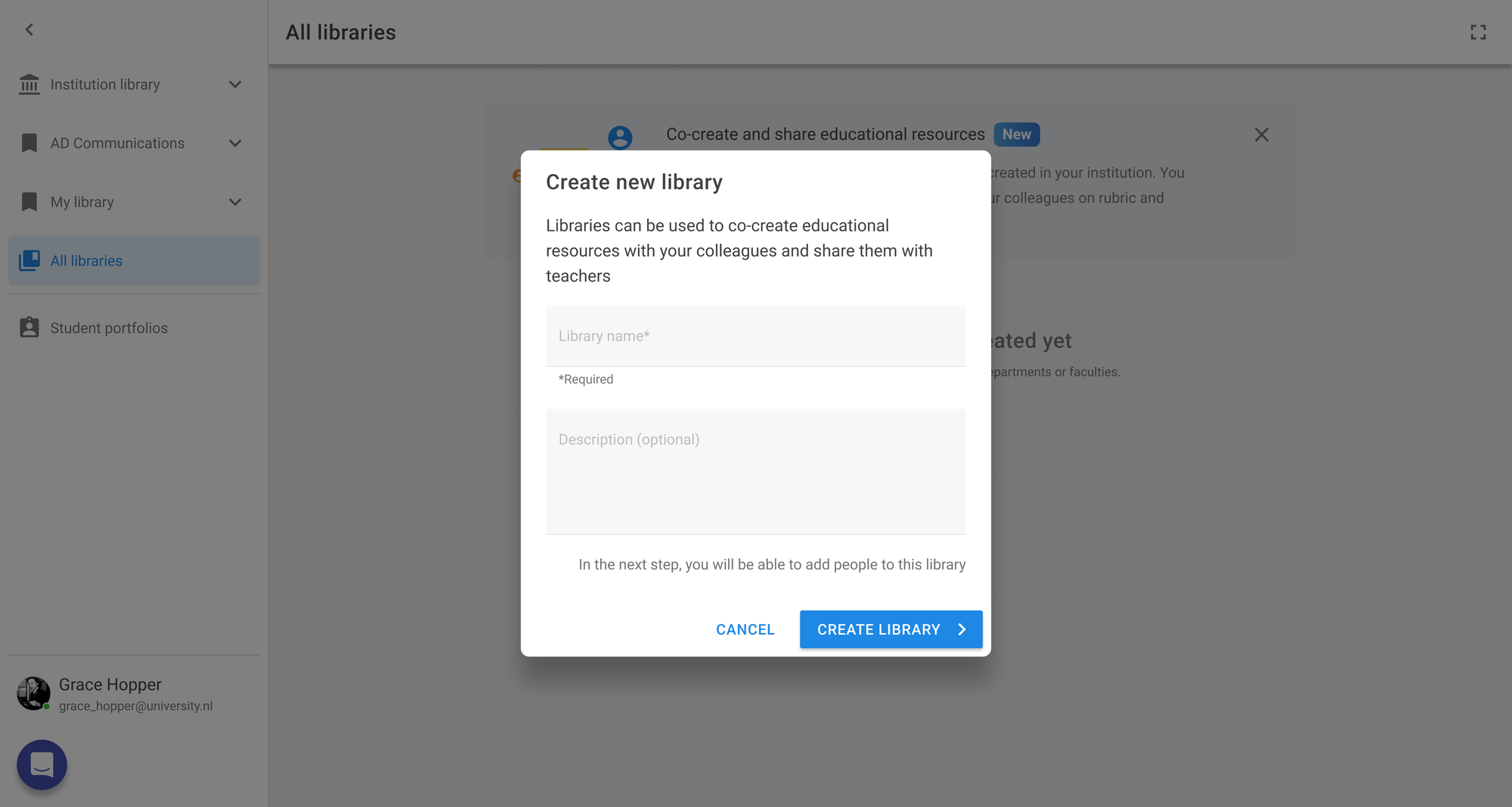Click the AD Communications bookmark icon
Image resolution: width=1512 pixels, height=807 pixels.
[29, 143]
